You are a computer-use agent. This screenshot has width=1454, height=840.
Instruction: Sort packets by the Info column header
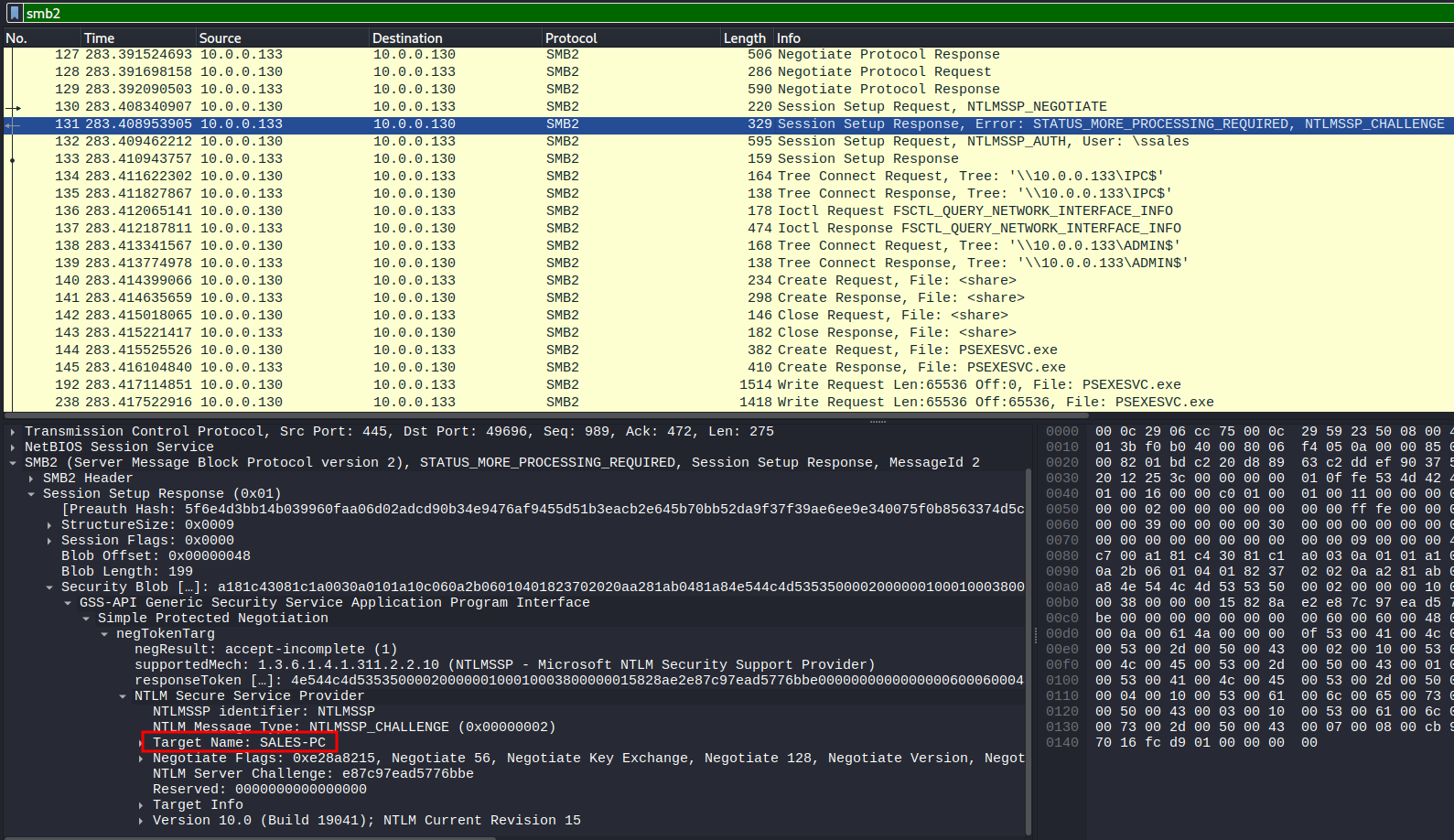(1114, 38)
